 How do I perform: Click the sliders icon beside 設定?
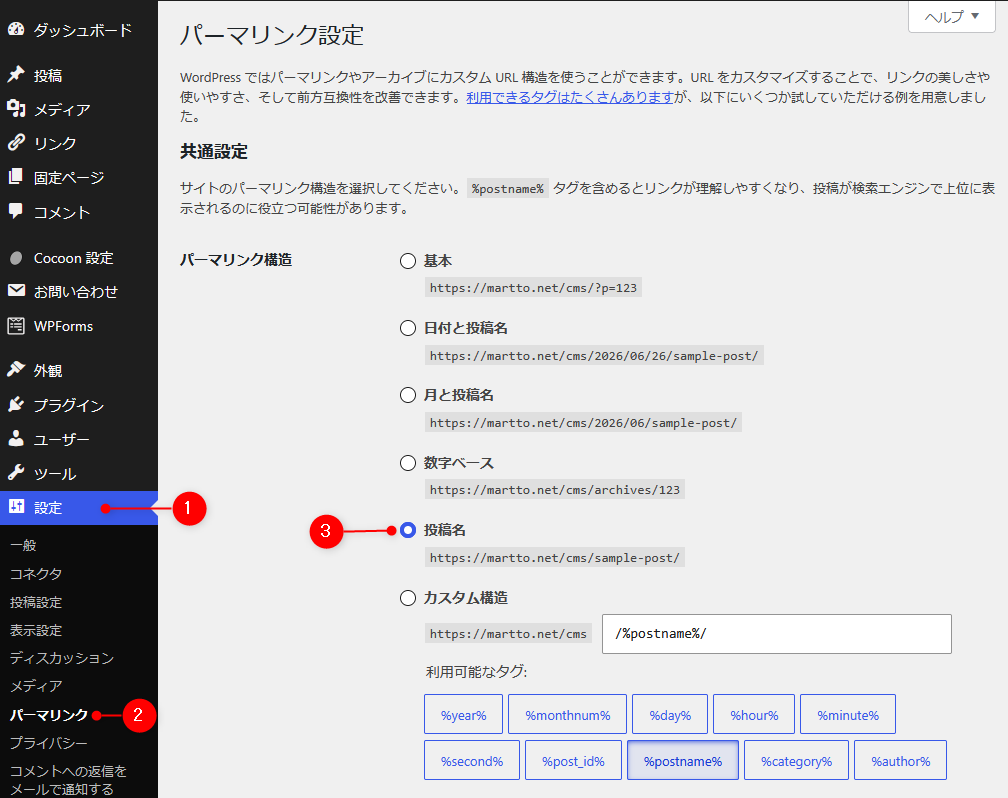coord(16,507)
